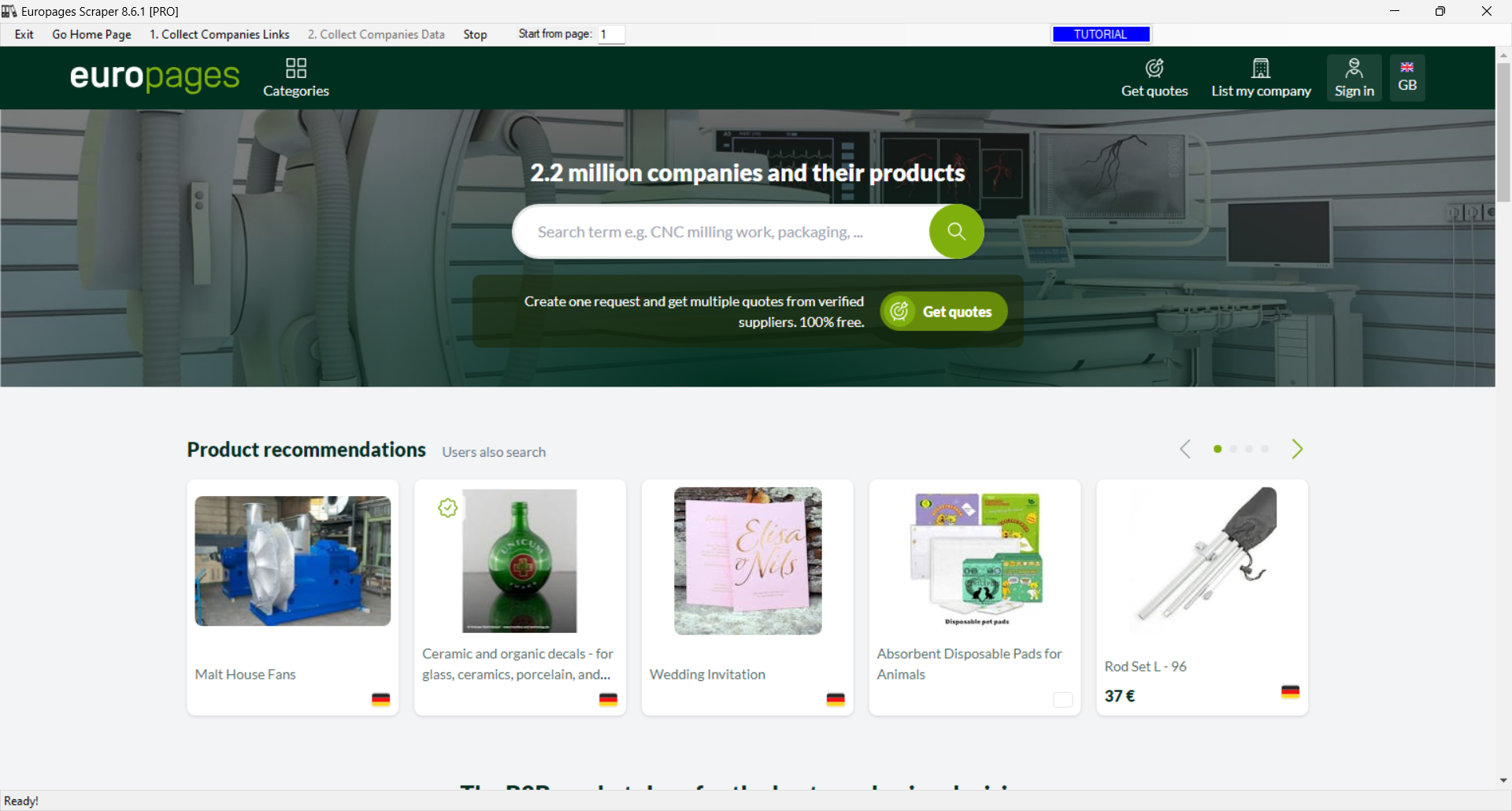Click the green Get quotes banner button
This screenshot has height=811, width=1512.
pyautogui.click(x=943, y=312)
